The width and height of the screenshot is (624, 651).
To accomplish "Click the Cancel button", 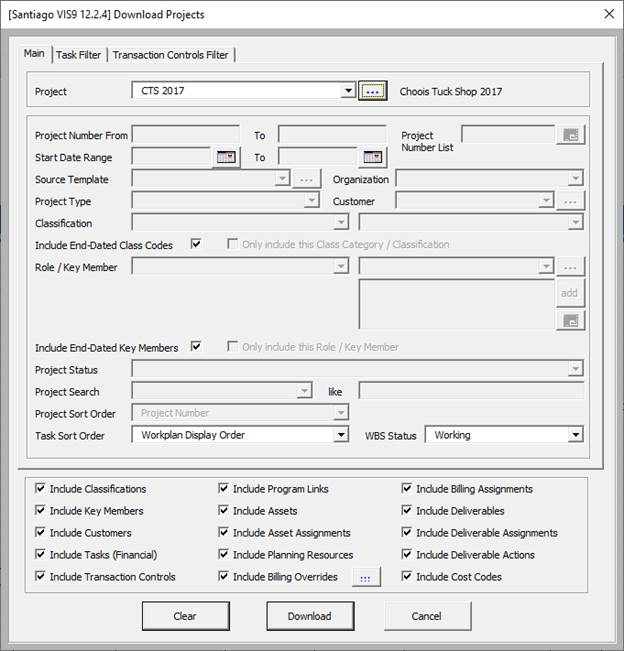I will point(428,616).
